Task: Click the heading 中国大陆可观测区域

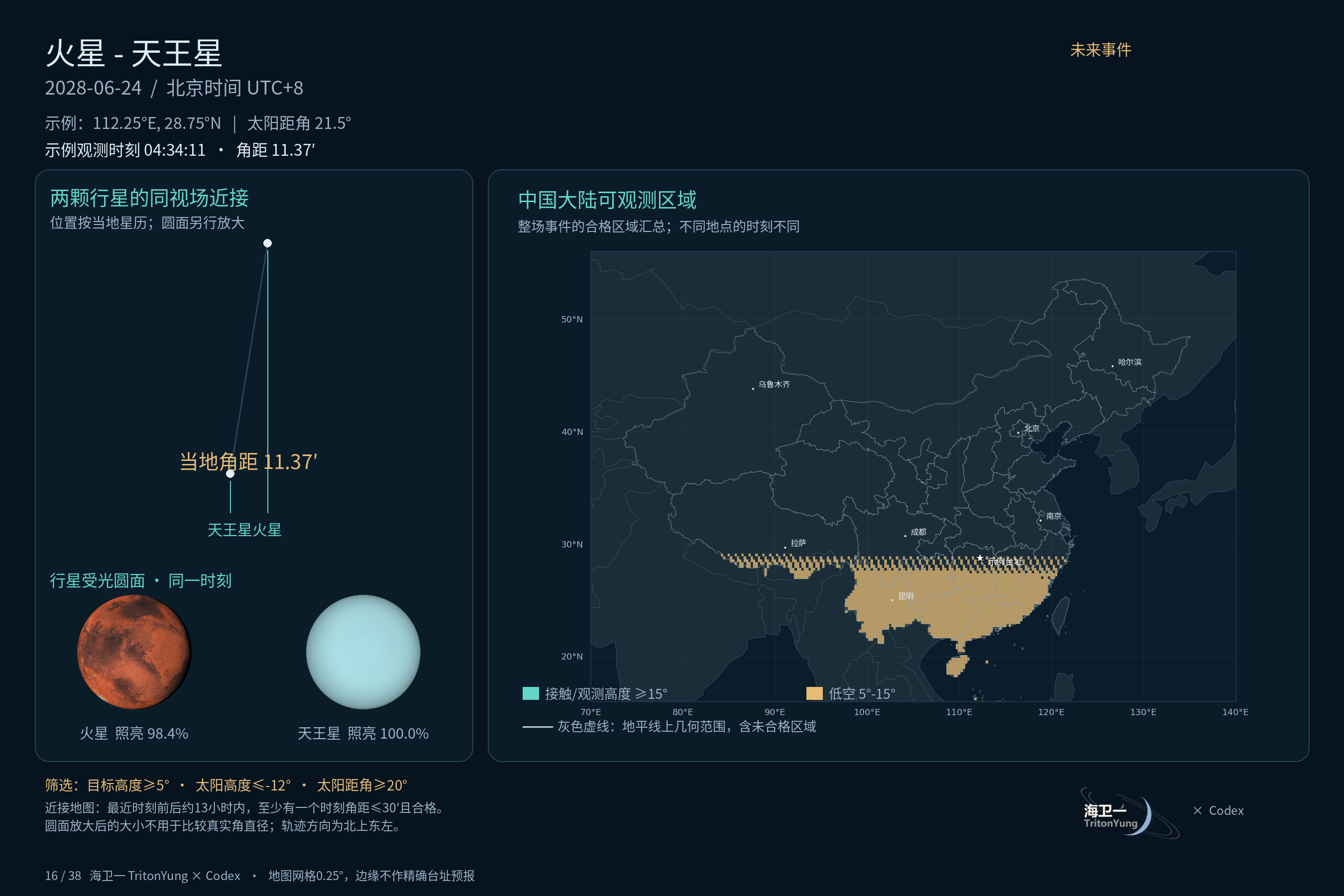Action: coord(607,200)
